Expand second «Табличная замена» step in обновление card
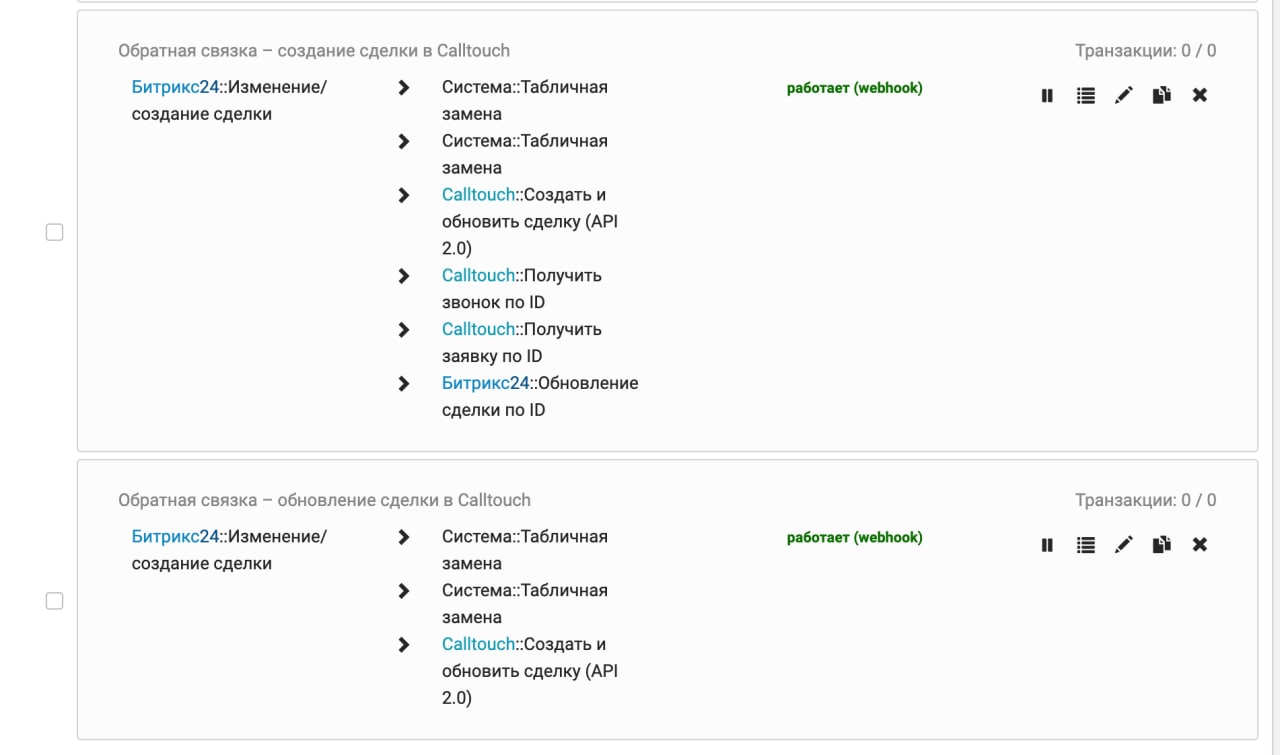 [404, 591]
